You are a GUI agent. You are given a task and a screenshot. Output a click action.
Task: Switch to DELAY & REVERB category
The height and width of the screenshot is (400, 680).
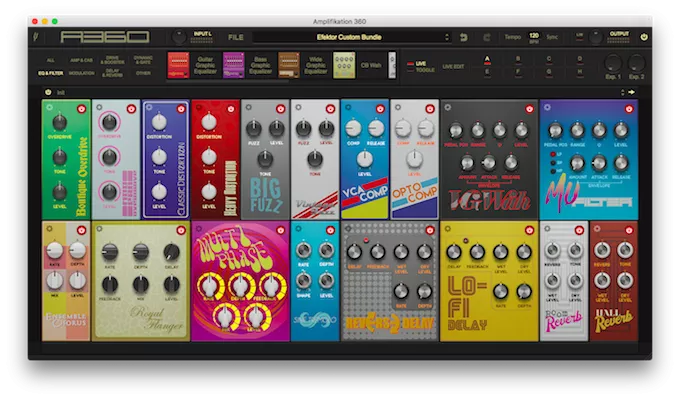(x=112, y=72)
